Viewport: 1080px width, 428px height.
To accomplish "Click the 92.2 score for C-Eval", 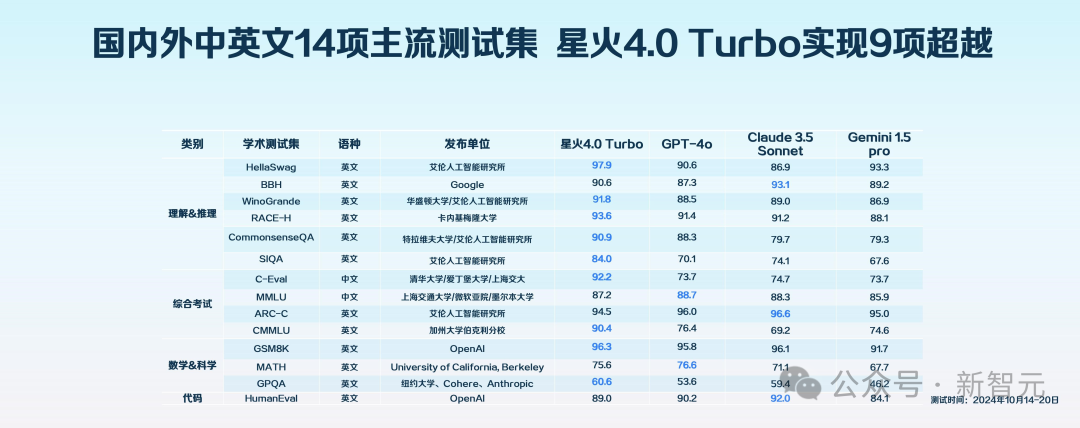I will pyautogui.click(x=601, y=278).
